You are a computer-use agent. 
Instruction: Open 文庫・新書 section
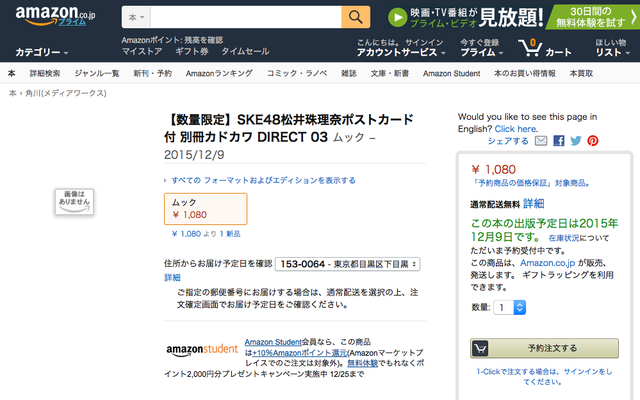(390, 73)
